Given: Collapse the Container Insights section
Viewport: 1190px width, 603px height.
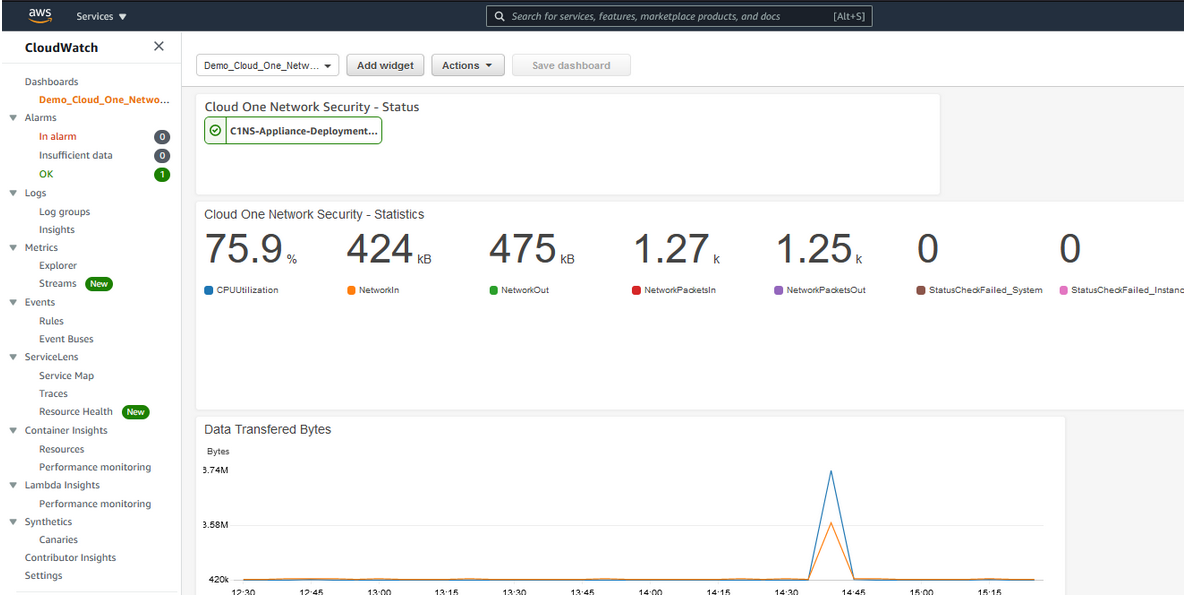Looking at the screenshot, I should [x=13, y=430].
